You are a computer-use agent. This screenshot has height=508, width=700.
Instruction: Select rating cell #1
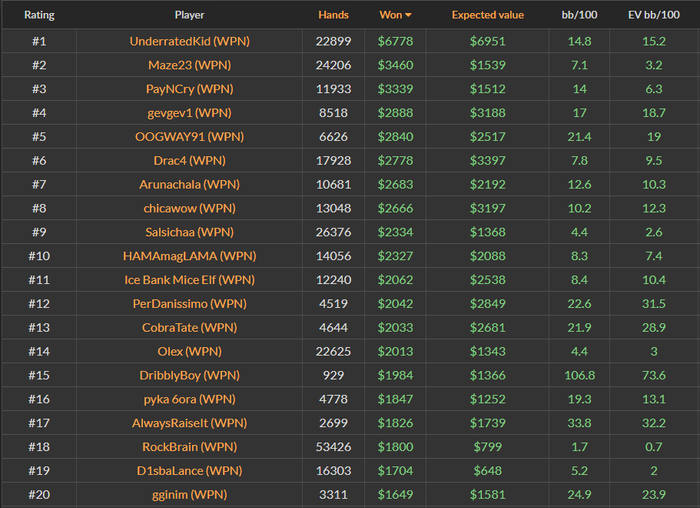click(x=39, y=41)
